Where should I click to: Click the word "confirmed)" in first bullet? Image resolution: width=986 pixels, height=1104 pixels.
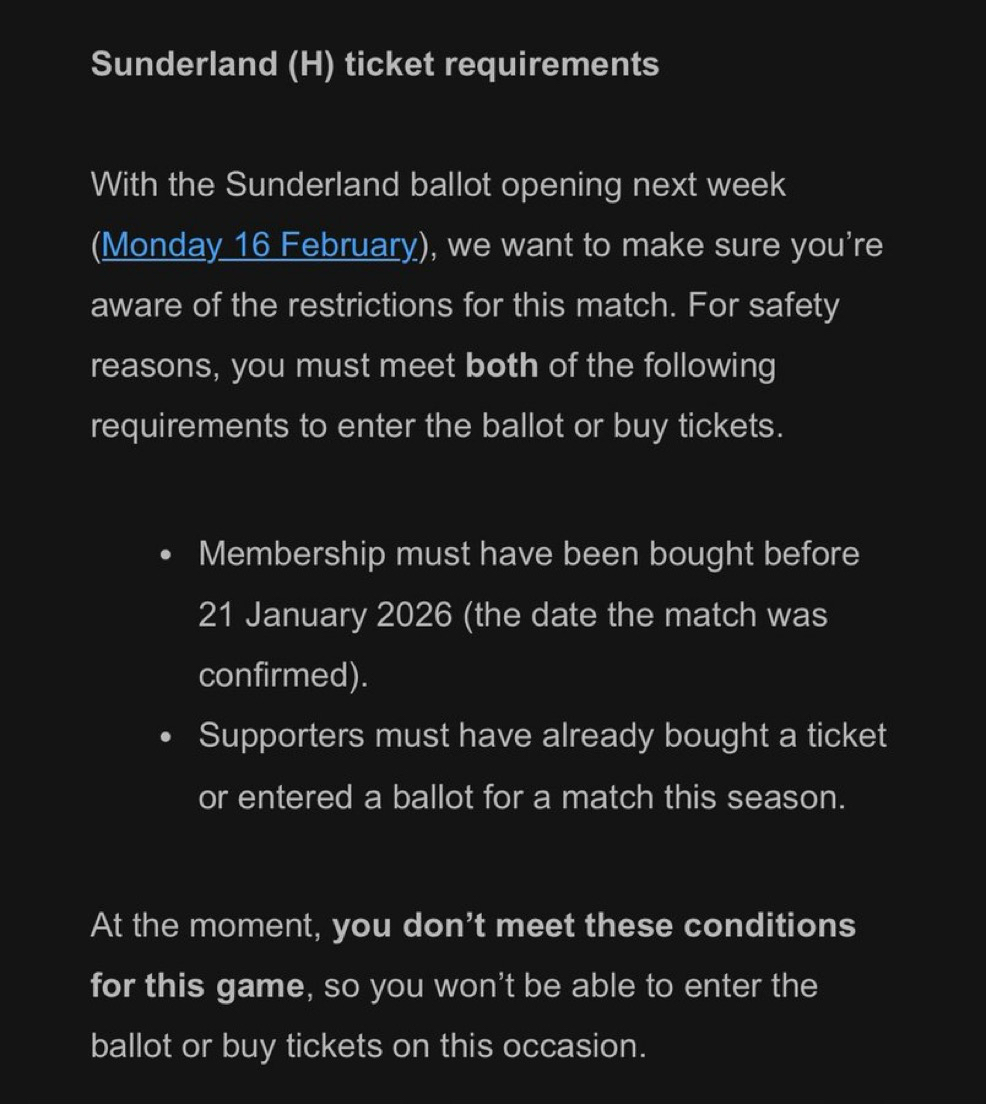283,676
